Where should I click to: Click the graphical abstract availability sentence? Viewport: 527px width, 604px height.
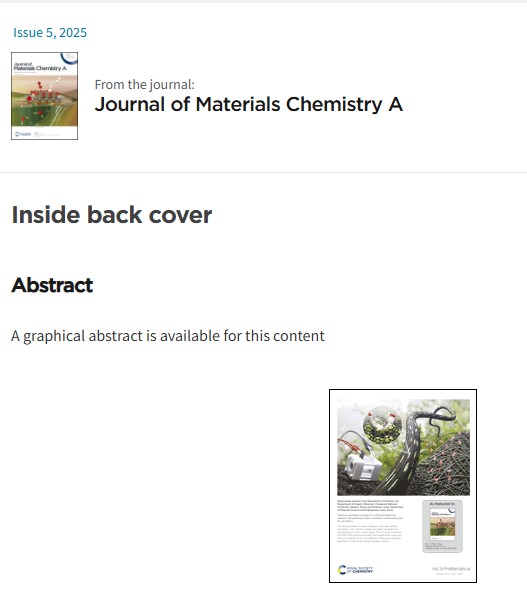[x=168, y=336]
